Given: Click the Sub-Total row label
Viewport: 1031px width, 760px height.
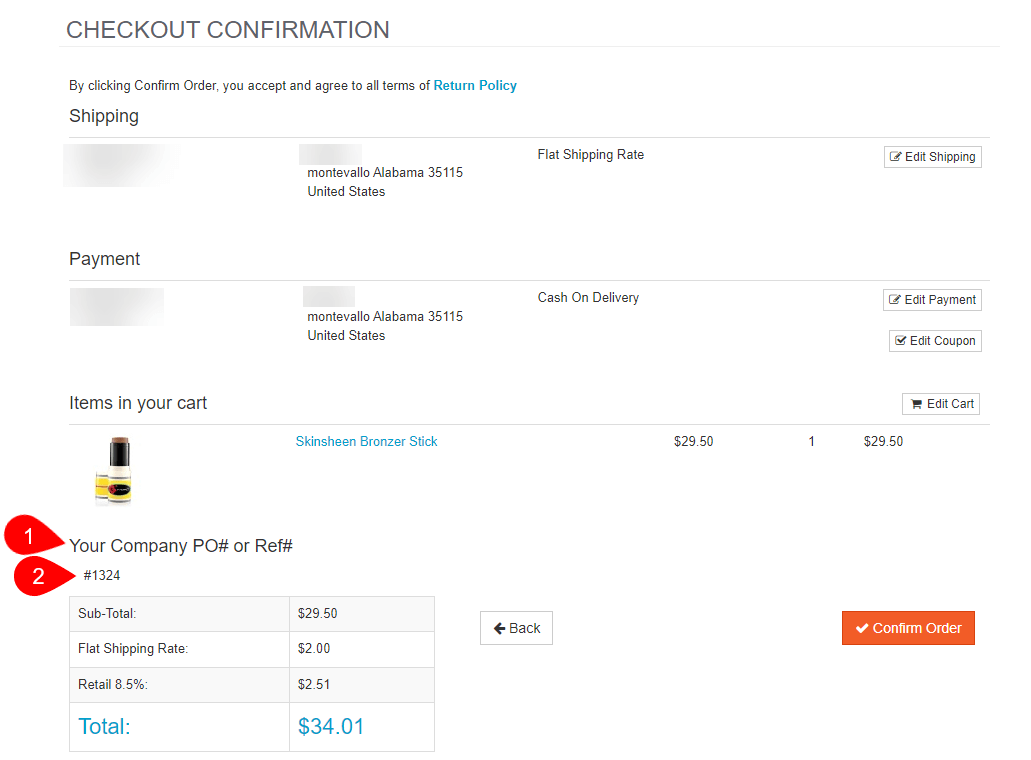Looking at the screenshot, I should [x=107, y=613].
